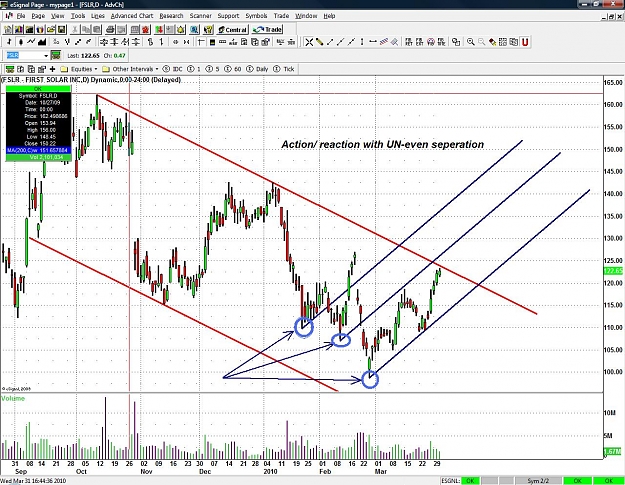Open the Window menu
Image resolution: width=625 pixels, height=485 pixels.
click(x=306, y=16)
